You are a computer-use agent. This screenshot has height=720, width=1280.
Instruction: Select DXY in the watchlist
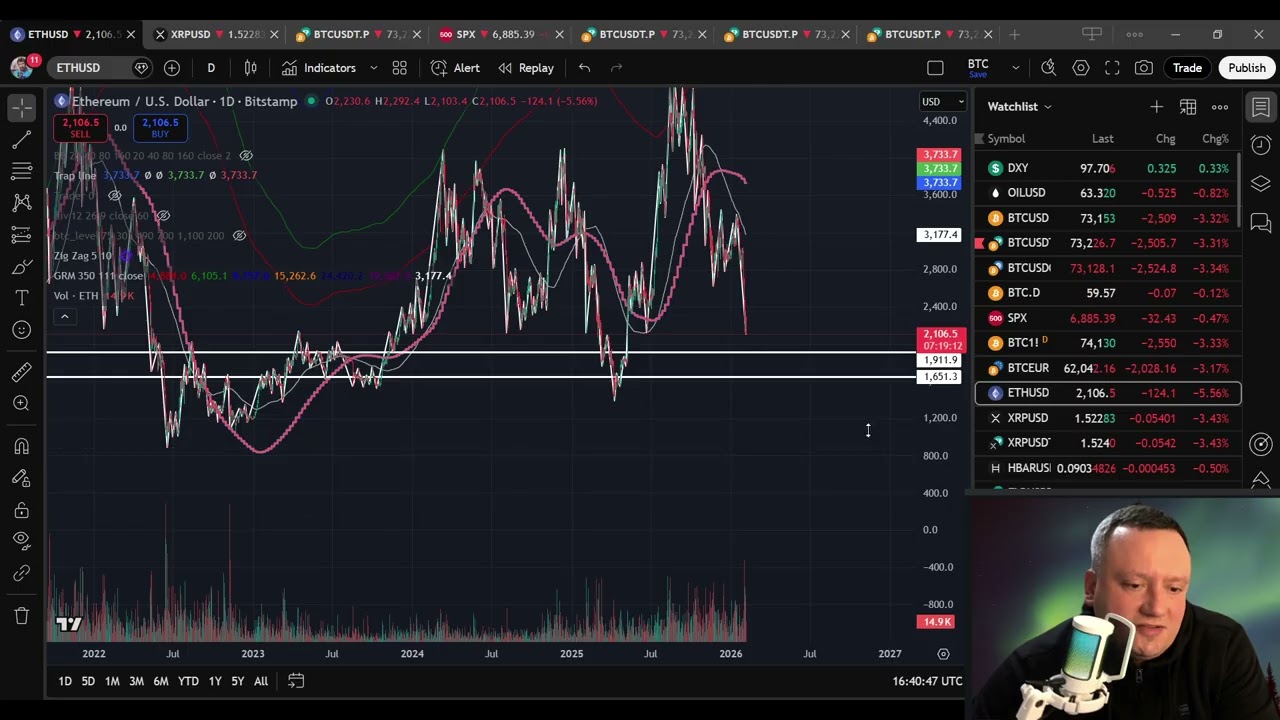(1108, 168)
